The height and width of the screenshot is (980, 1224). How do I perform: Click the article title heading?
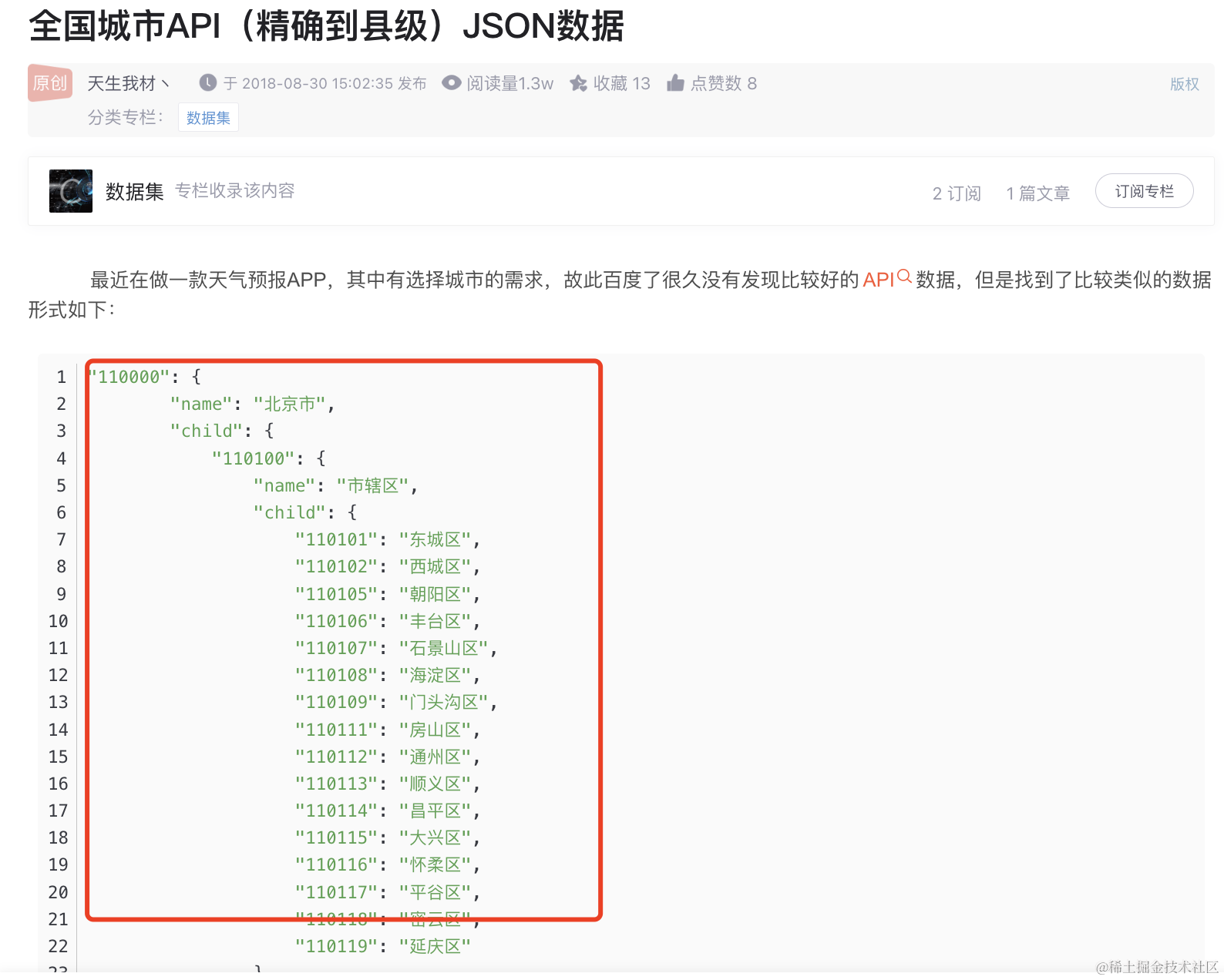(326, 26)
